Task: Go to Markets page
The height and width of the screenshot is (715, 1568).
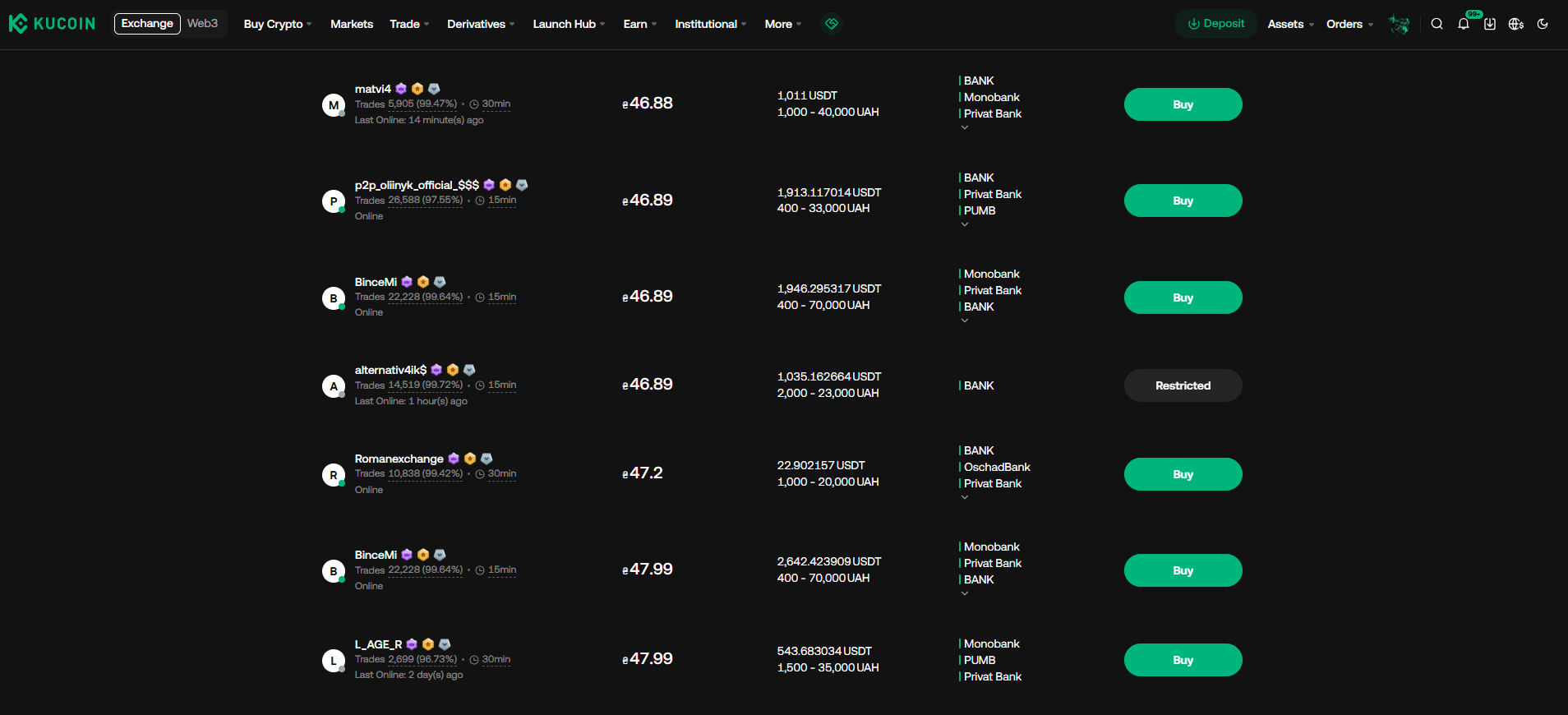Action: pyautogui.click(x=352, y=24)
